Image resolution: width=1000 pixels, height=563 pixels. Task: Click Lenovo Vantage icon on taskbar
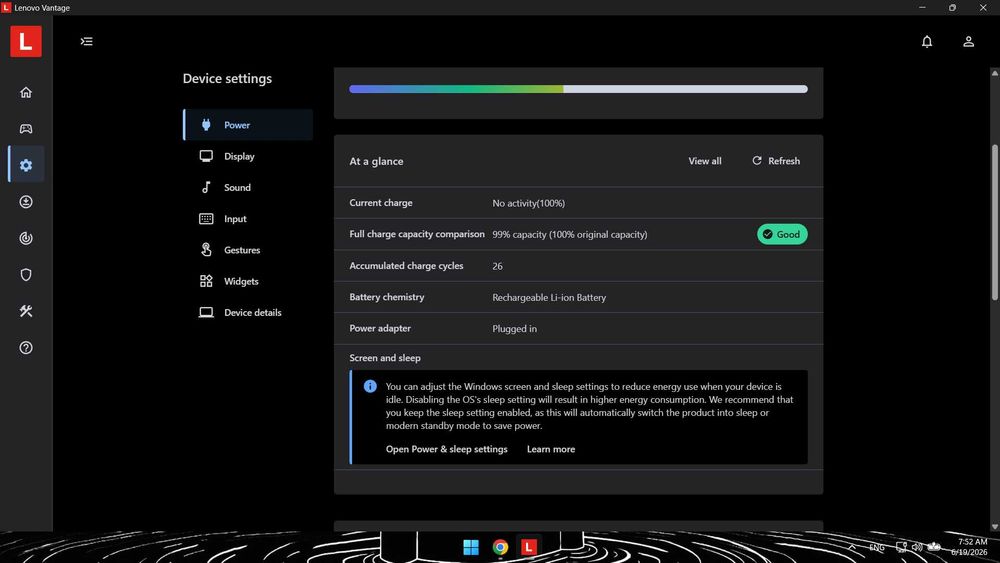[529, 547]
